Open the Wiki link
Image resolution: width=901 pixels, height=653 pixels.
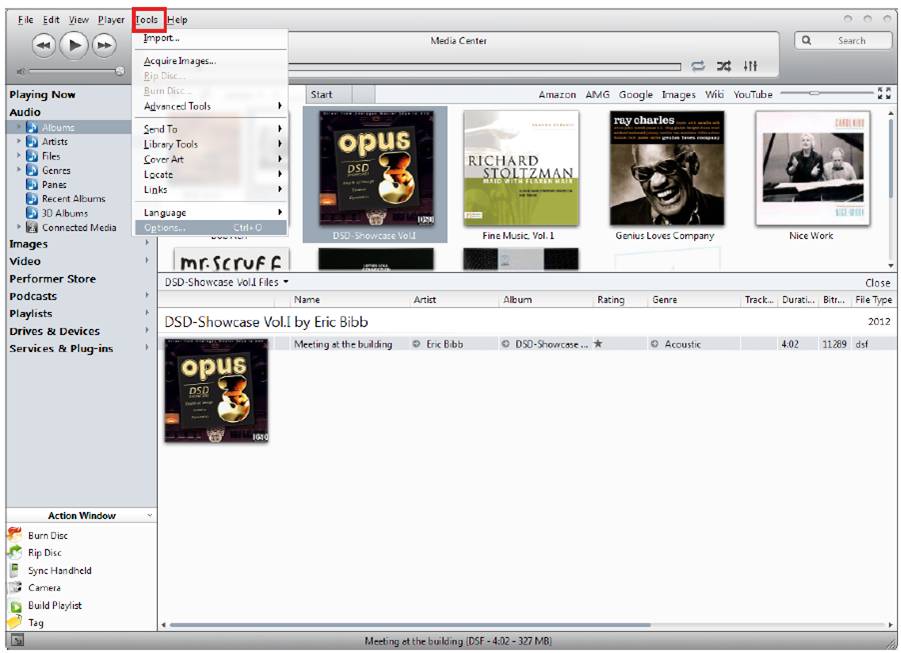[x=714, y=94]
